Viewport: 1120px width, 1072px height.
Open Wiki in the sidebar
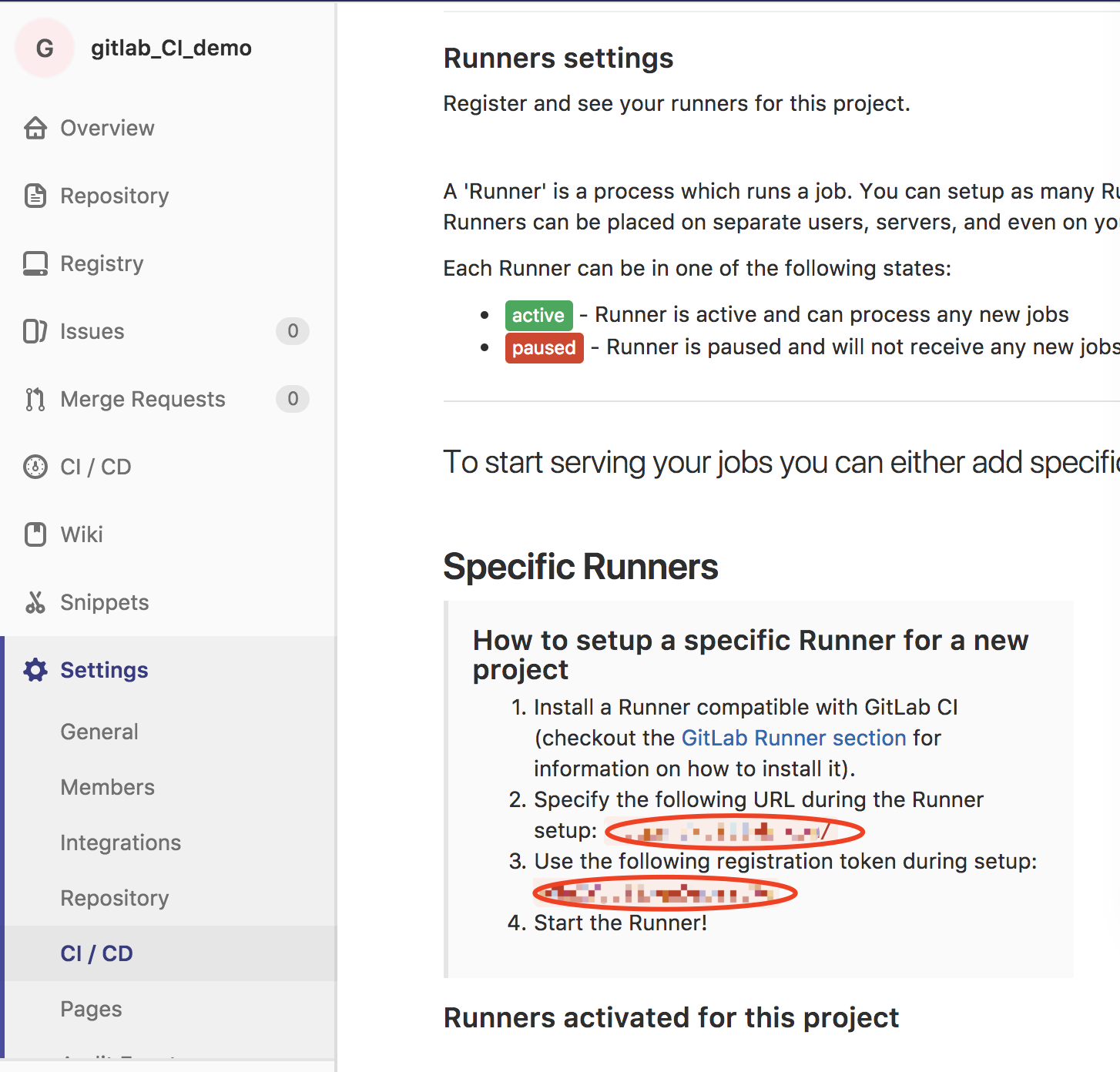tap(82, 534)
